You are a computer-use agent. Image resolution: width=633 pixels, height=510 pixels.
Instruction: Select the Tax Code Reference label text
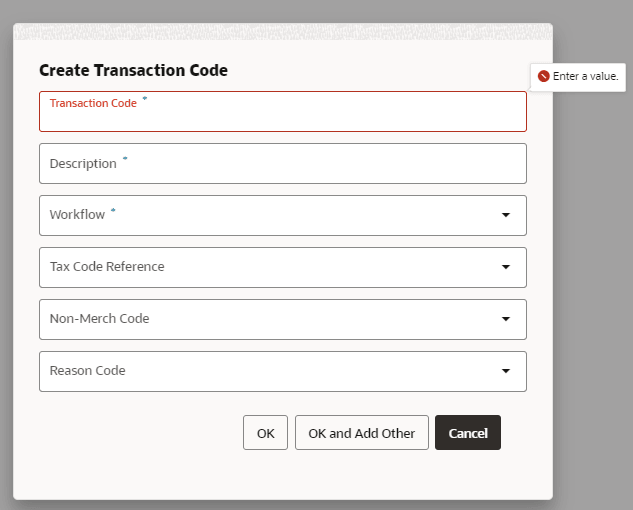[107, 267]
